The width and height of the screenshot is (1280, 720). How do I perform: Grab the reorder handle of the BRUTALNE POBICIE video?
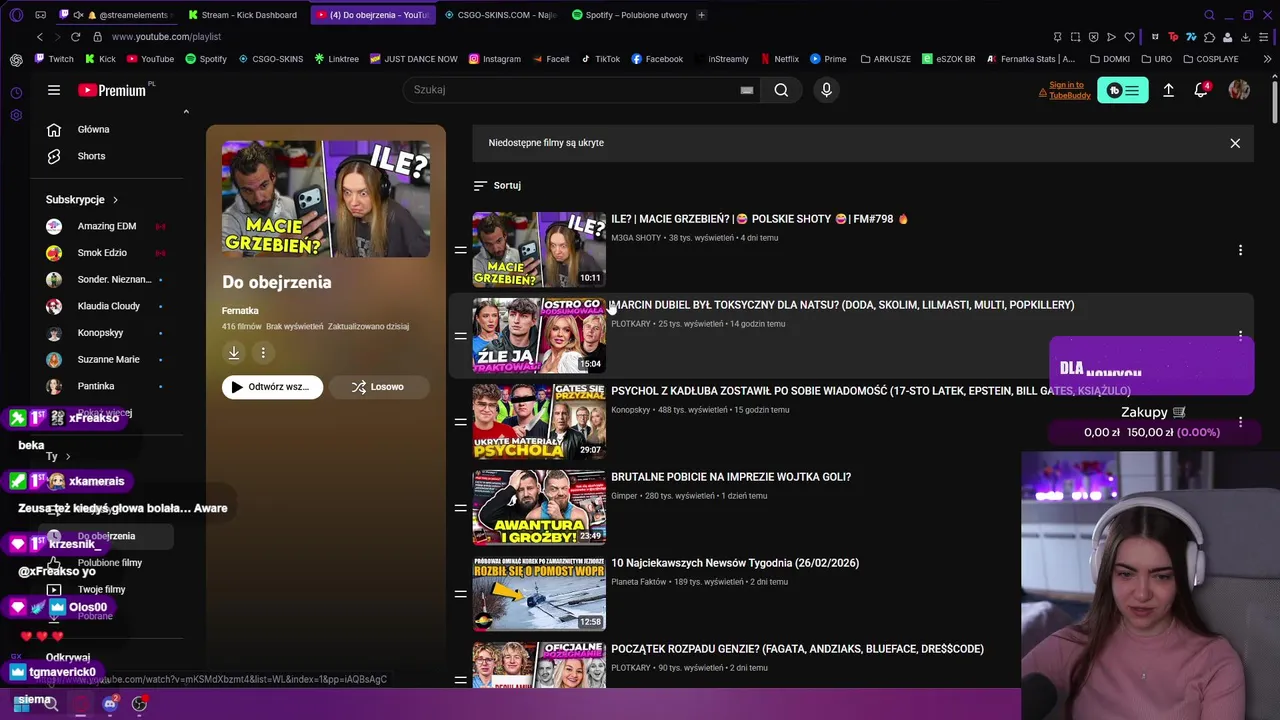point(460,508)
